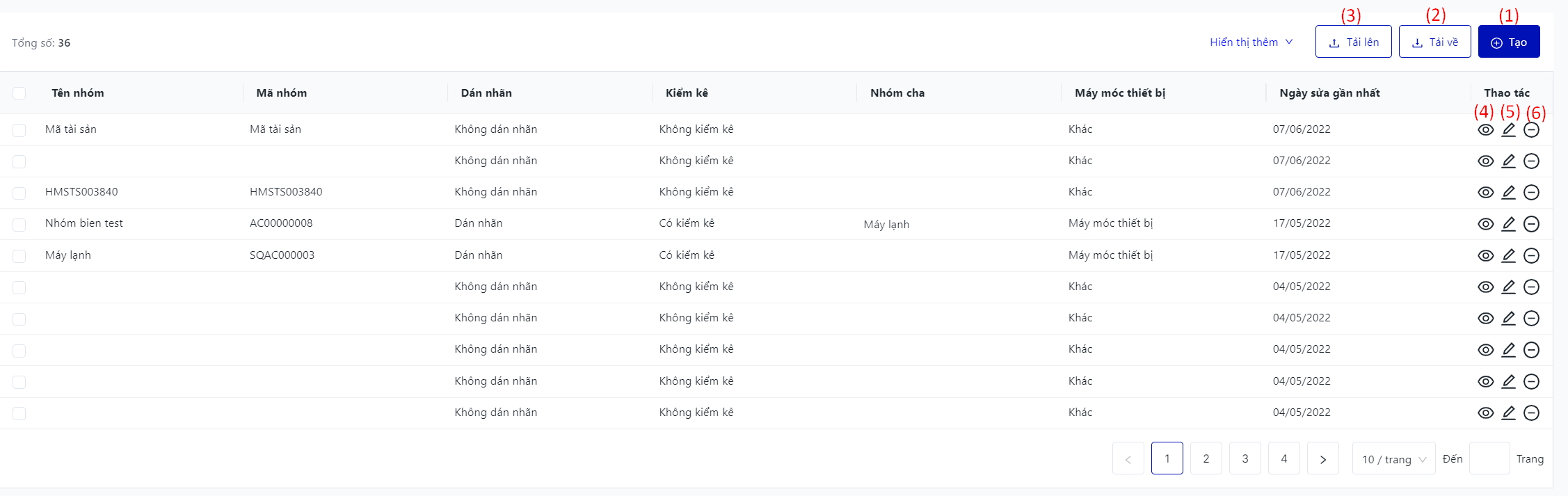View details of the Mã tài sản row
Viewport: 1568px width, 496px height.
point(1485,130)
